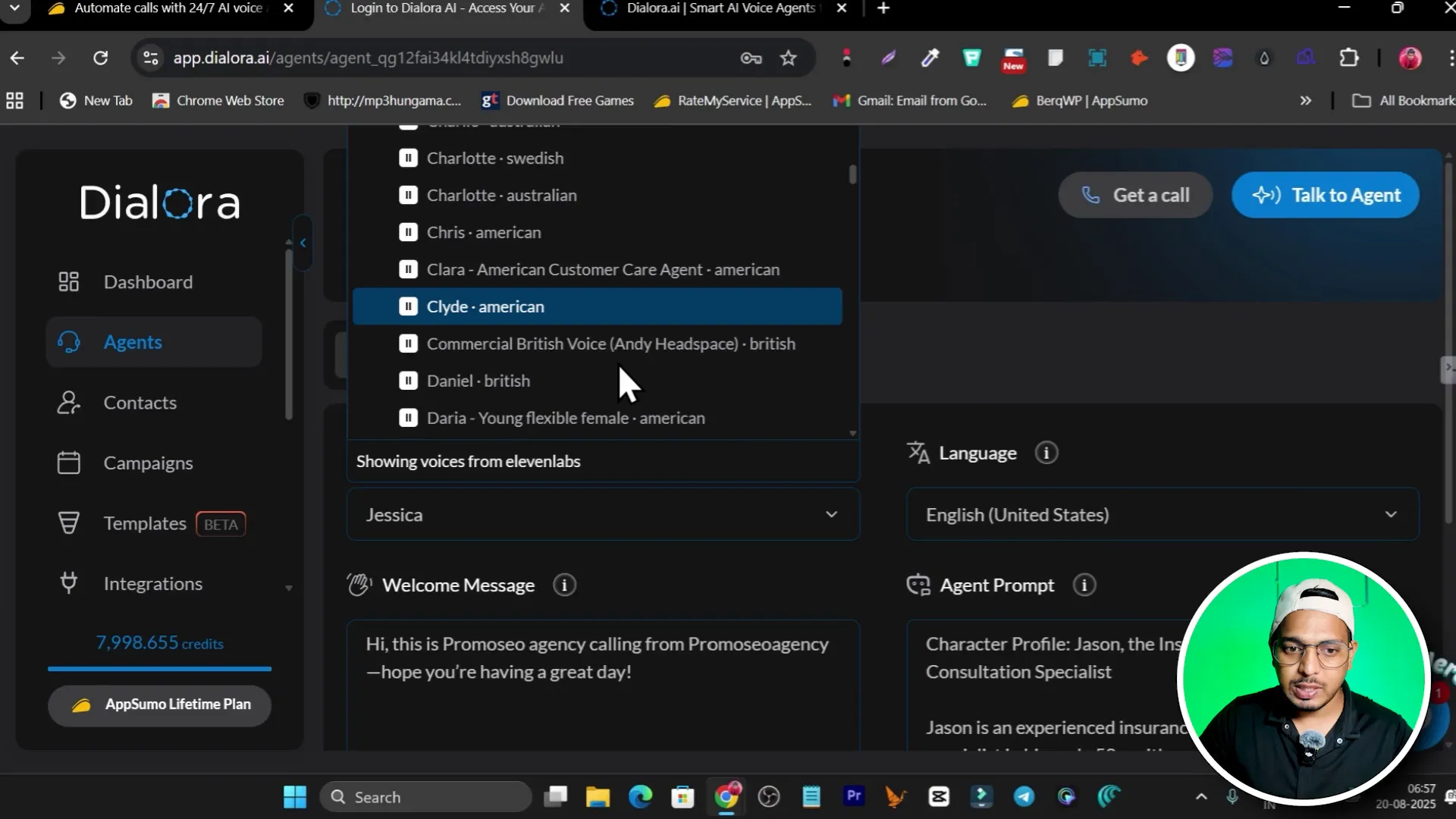The width and height of the screenshot is (1456, 819).
Task: Click the Contacts sidebar icon
Action: pos(68,403)
